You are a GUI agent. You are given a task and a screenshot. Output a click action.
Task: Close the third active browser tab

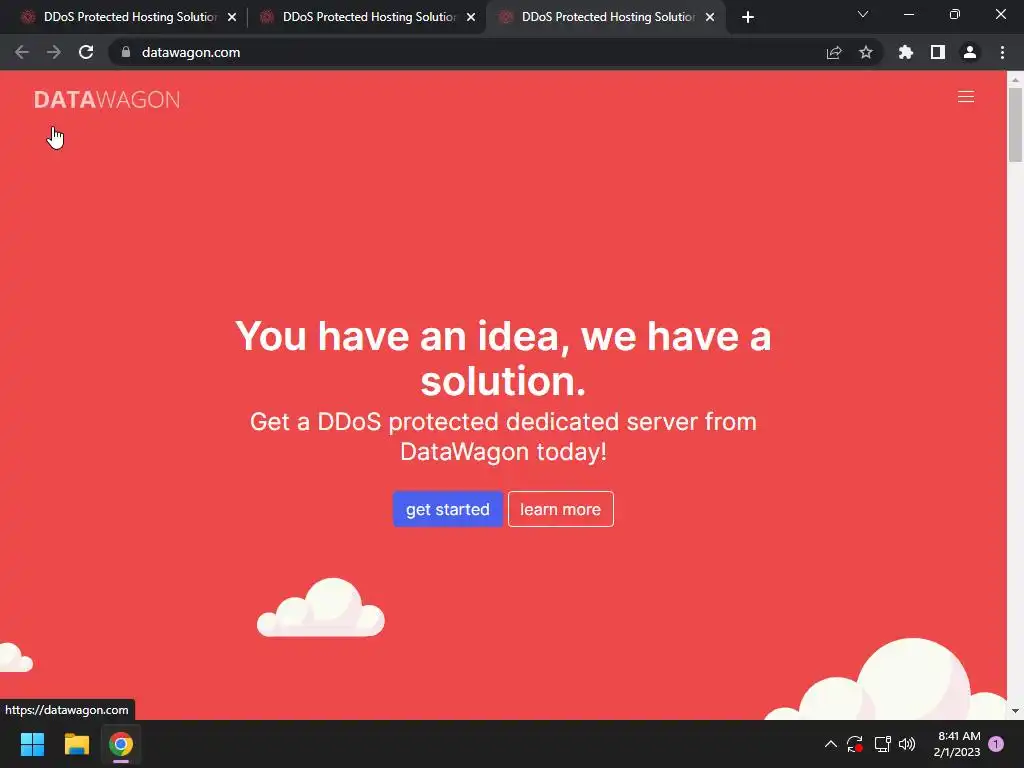pos(710,17)
